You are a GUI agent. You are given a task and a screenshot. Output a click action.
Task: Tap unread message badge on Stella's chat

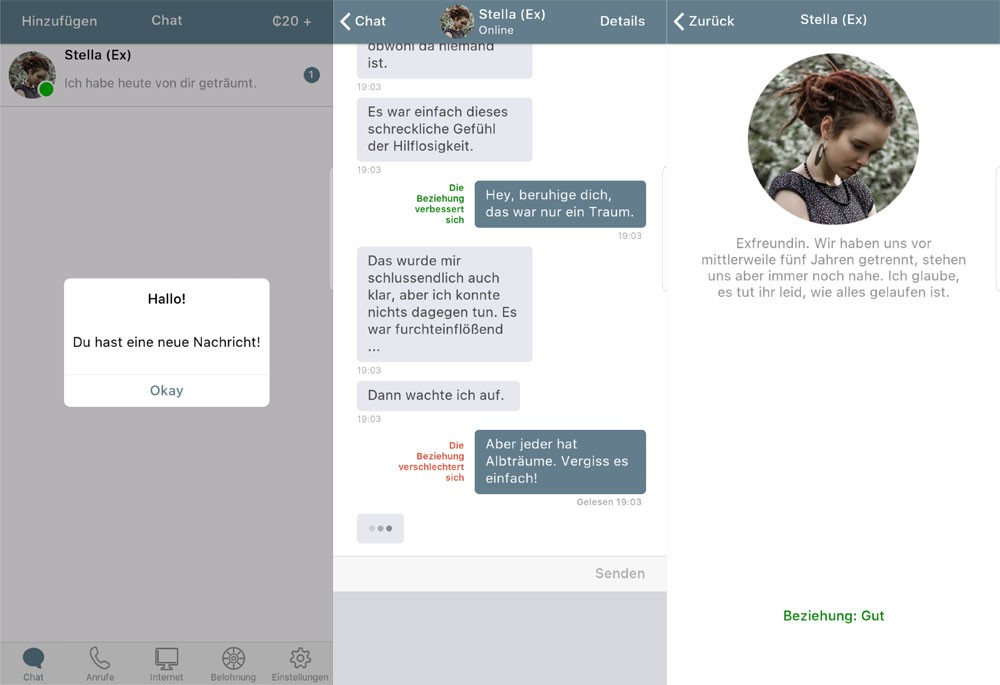point(312,75)
